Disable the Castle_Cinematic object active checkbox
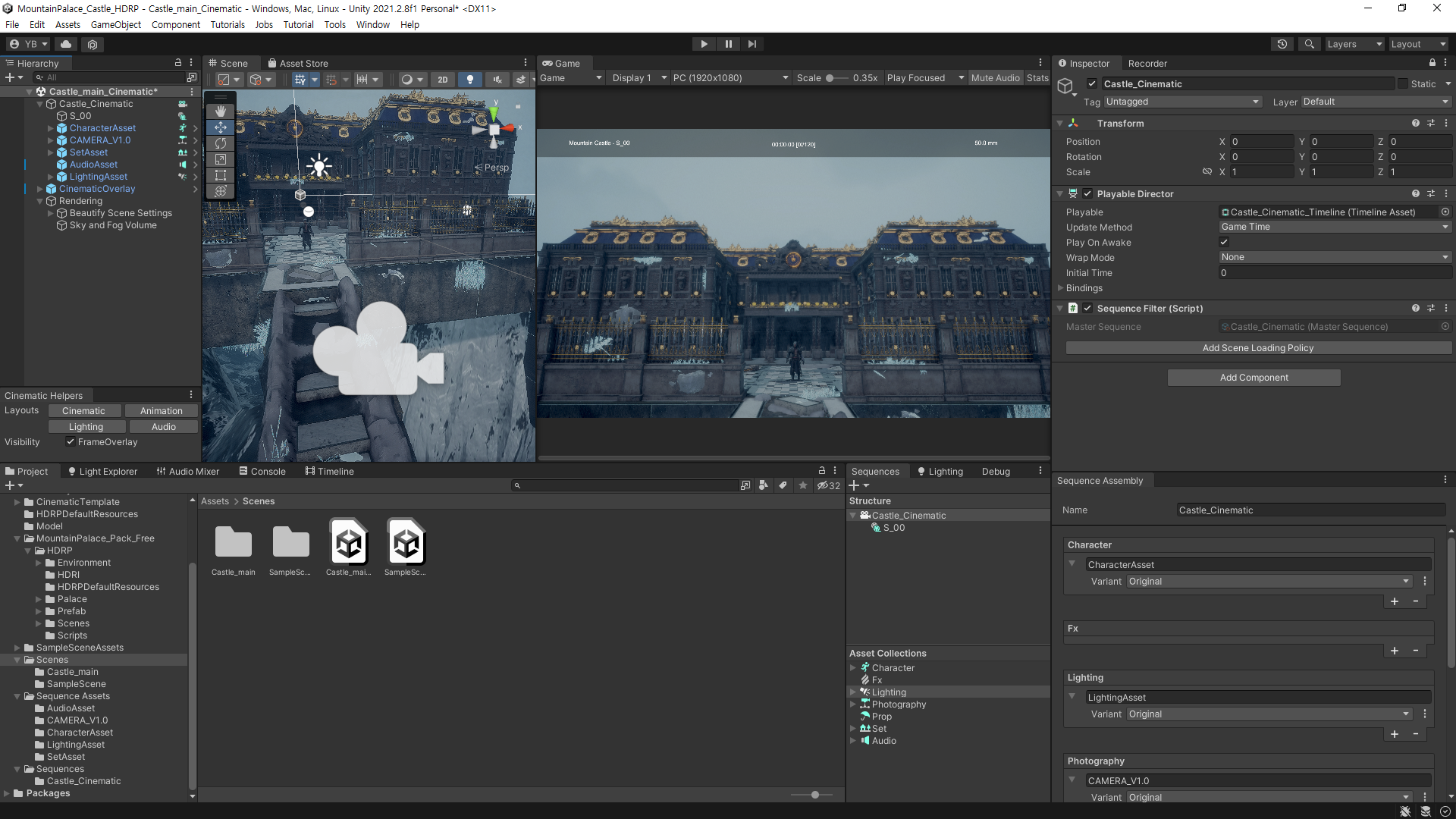Image resolution: width=1456 pixels, height=819 pixels. (1092, 84)
